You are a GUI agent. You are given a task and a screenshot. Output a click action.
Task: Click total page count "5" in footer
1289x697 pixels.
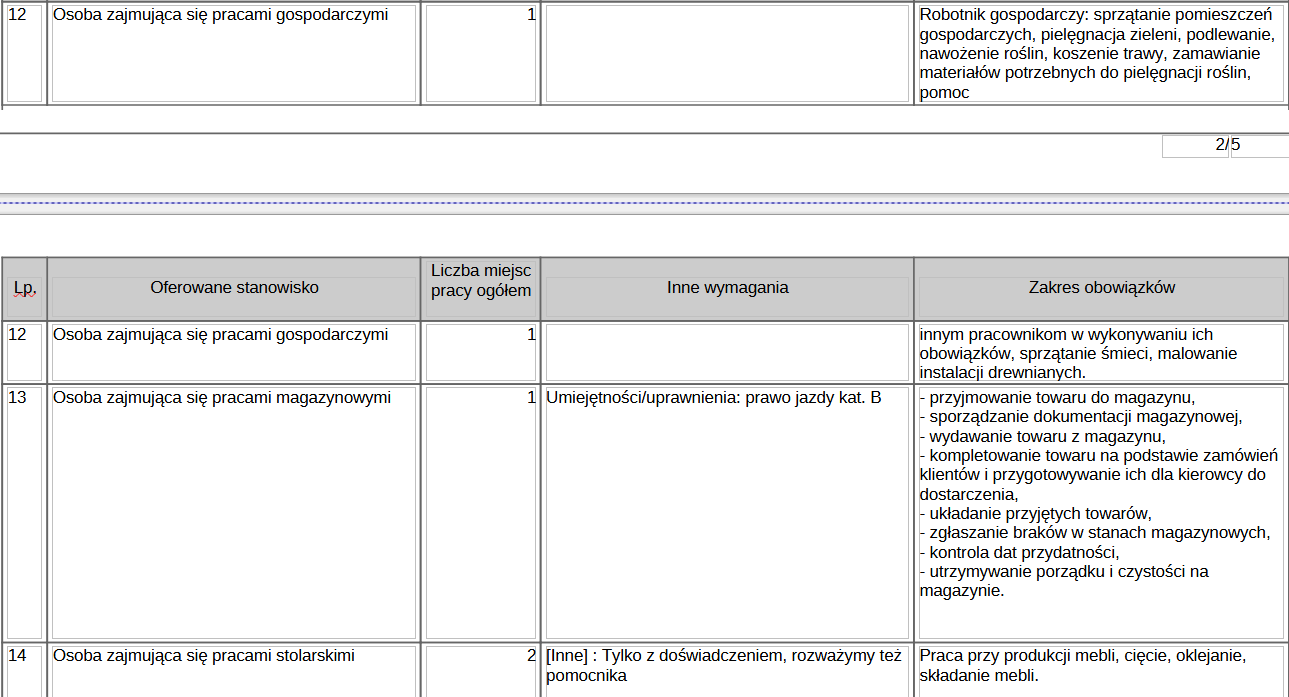point(1237,145)
